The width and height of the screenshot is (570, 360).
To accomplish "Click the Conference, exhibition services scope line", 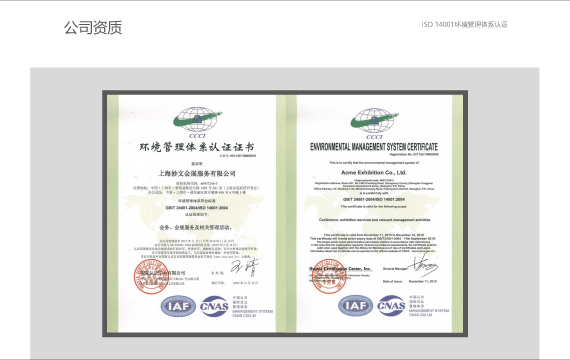I will 375,220.
